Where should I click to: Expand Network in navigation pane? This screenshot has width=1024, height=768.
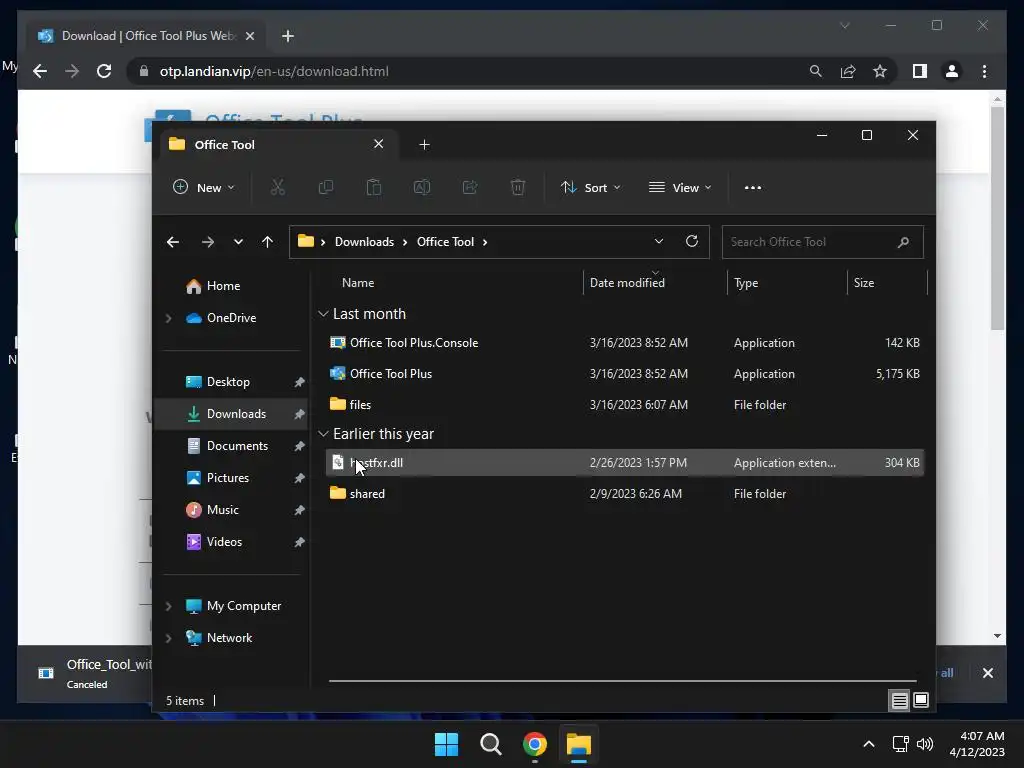coord(168,638)
